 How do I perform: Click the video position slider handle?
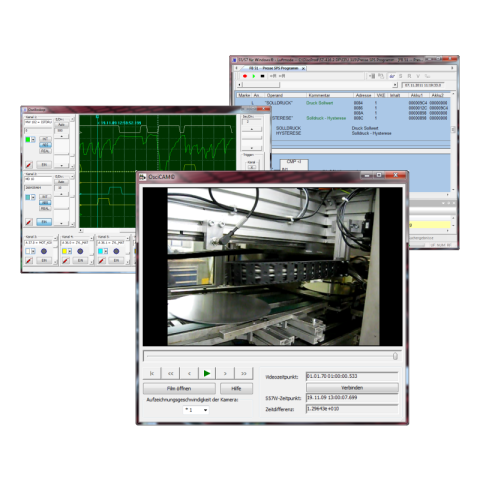click(395, 356)
